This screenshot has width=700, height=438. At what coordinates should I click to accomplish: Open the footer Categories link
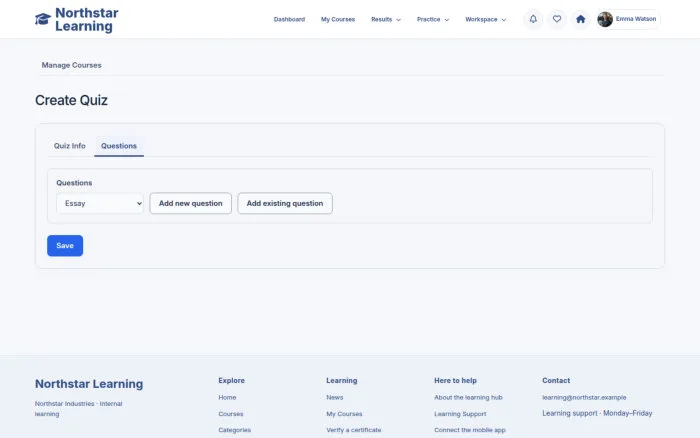coord(234,430)
